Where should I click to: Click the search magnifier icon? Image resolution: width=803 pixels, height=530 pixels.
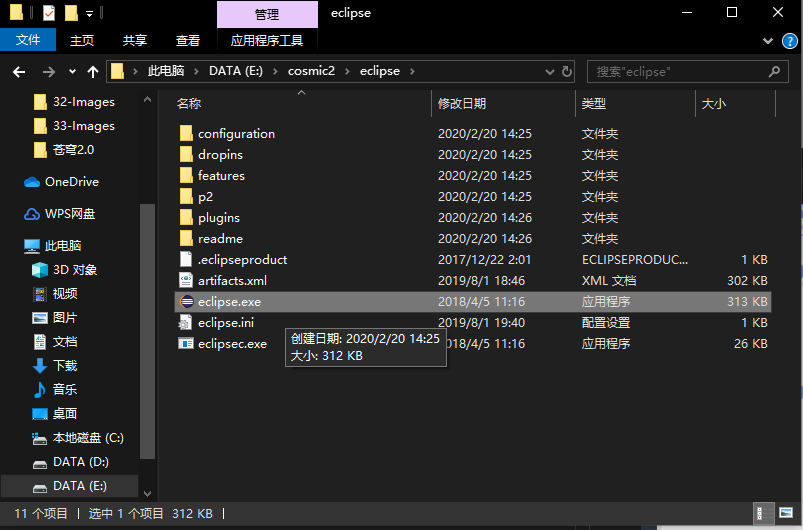774,72
